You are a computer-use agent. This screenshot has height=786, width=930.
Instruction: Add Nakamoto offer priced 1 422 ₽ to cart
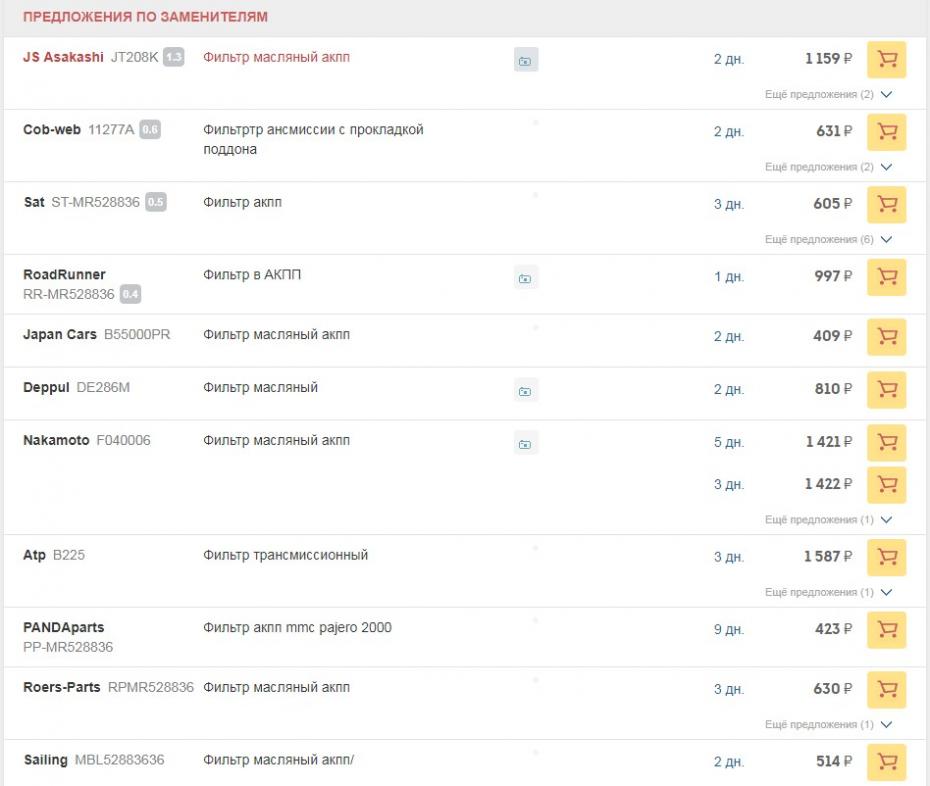[x=886, y=485]
